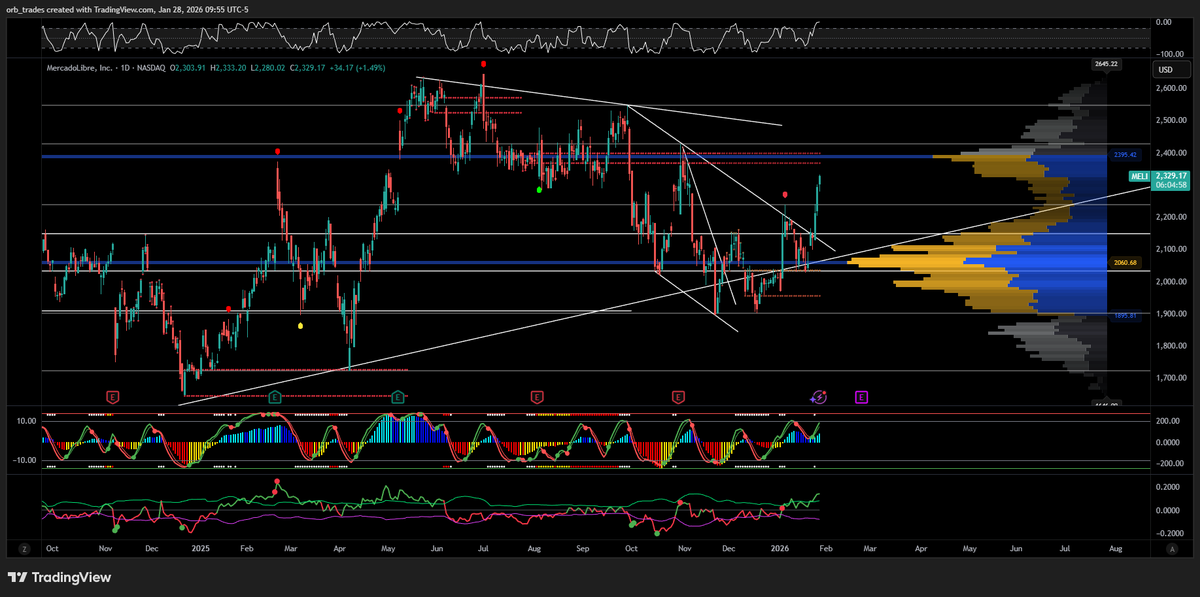Click the 2026 label on the time axis
This screenshot has width=1200, height=597.
779,549
